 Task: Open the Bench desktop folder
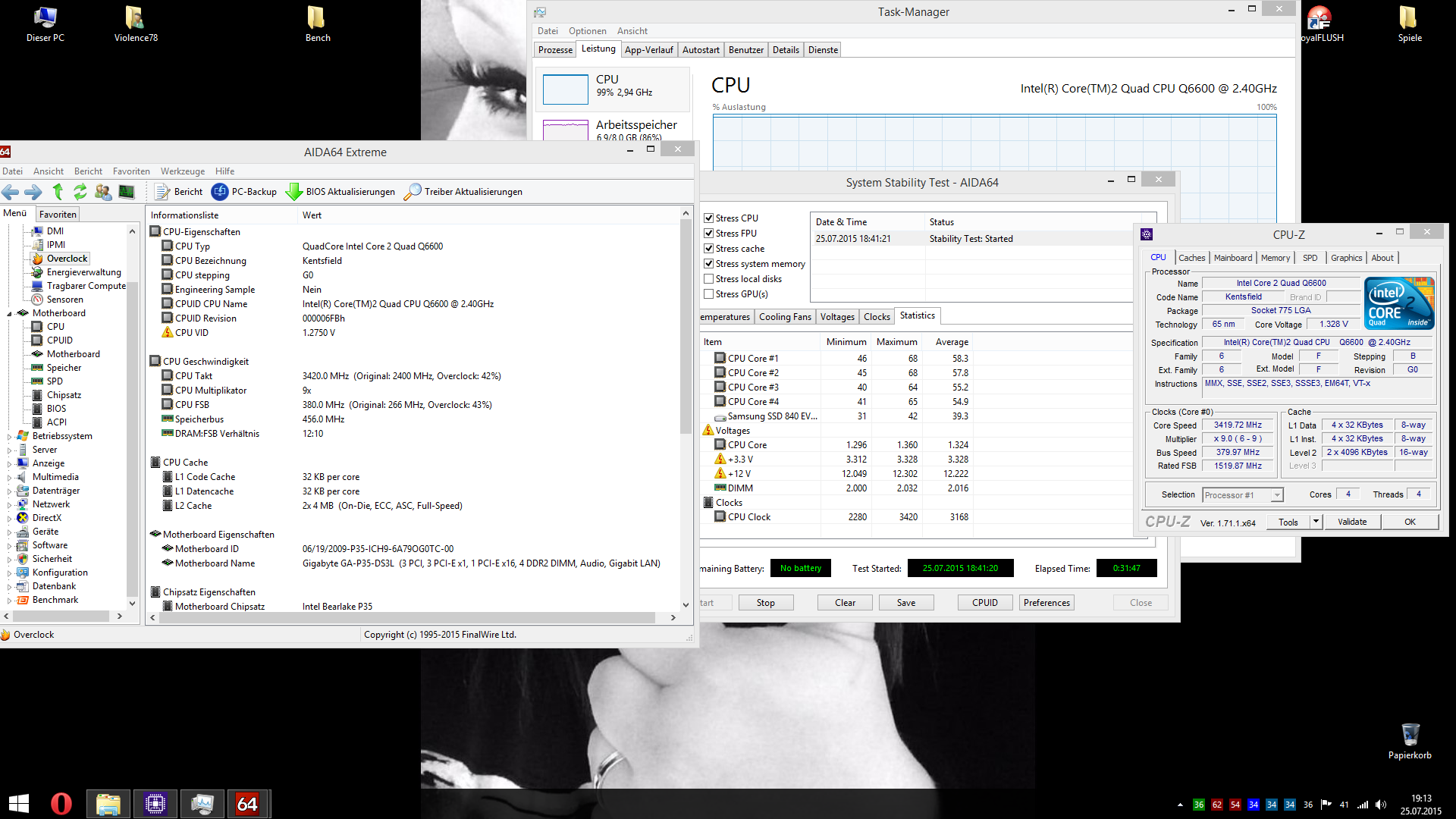318,24
